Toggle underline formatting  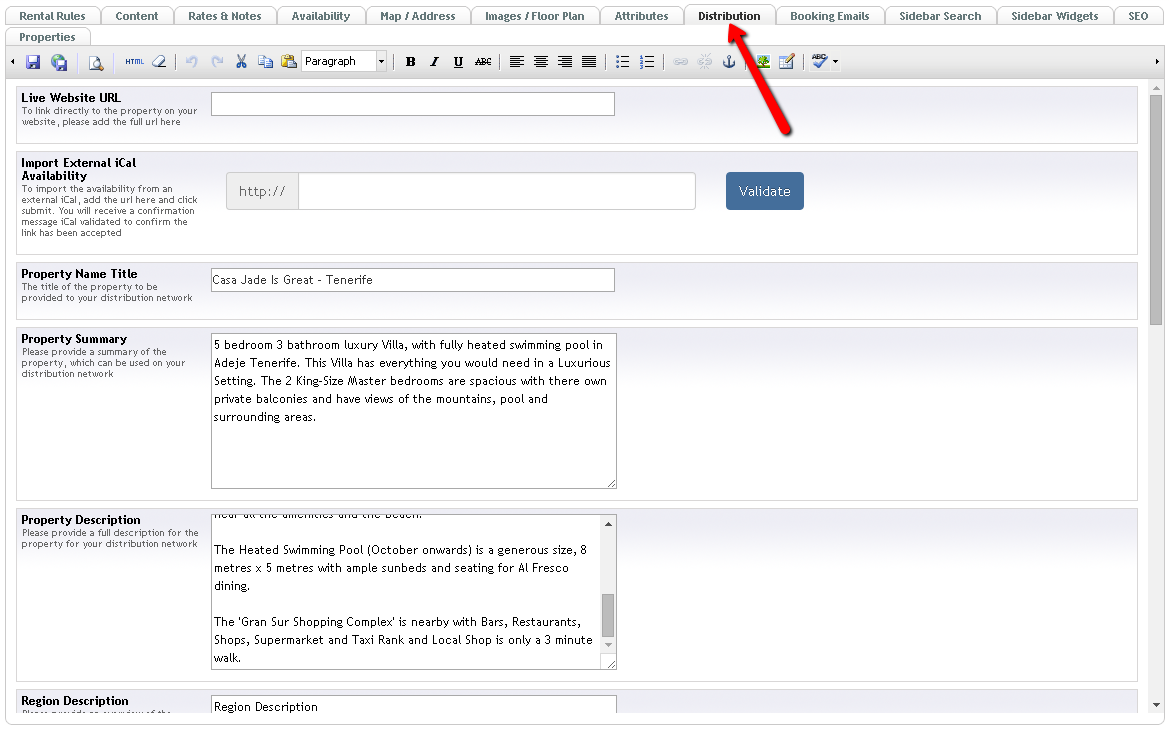458,62
